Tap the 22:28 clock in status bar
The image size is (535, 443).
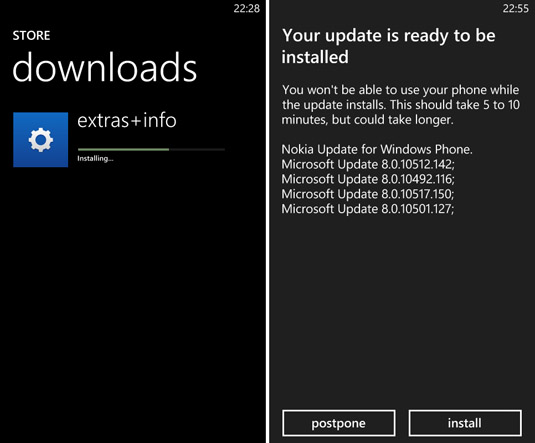point(247,8)
